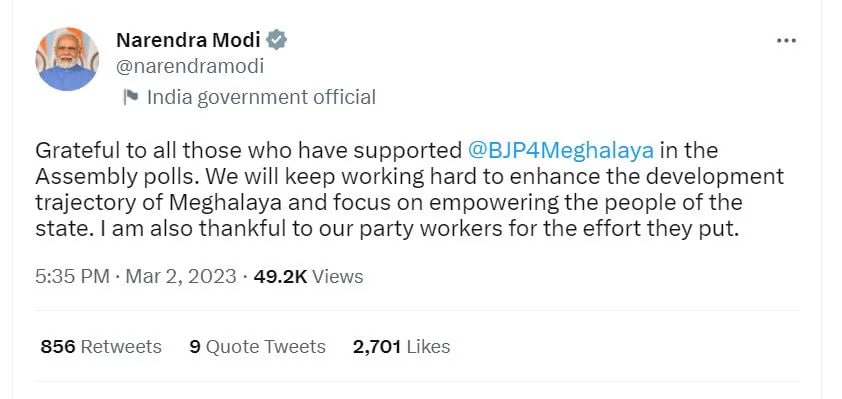Image resolution: width=842 pixels, height=399 pixels.
Task: Click the tweet text body
Action: [410, 190]
